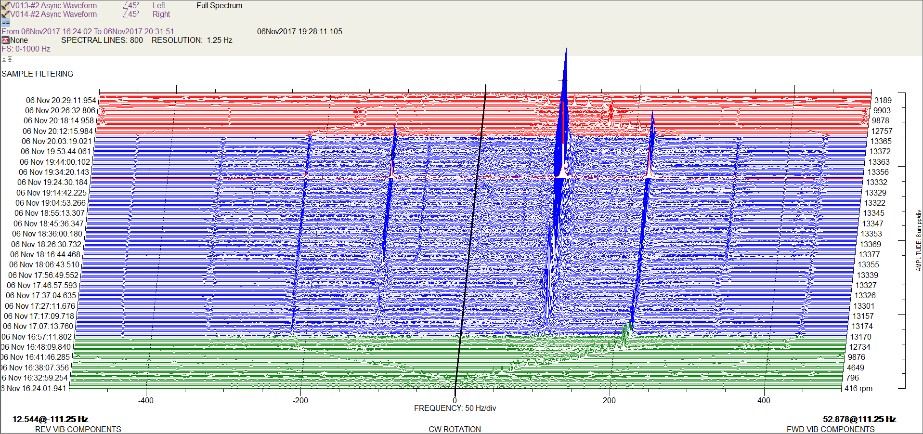Click the SAMPLE FILTERING label
This screenshot has width=923, height=434.
click(37, 74)
